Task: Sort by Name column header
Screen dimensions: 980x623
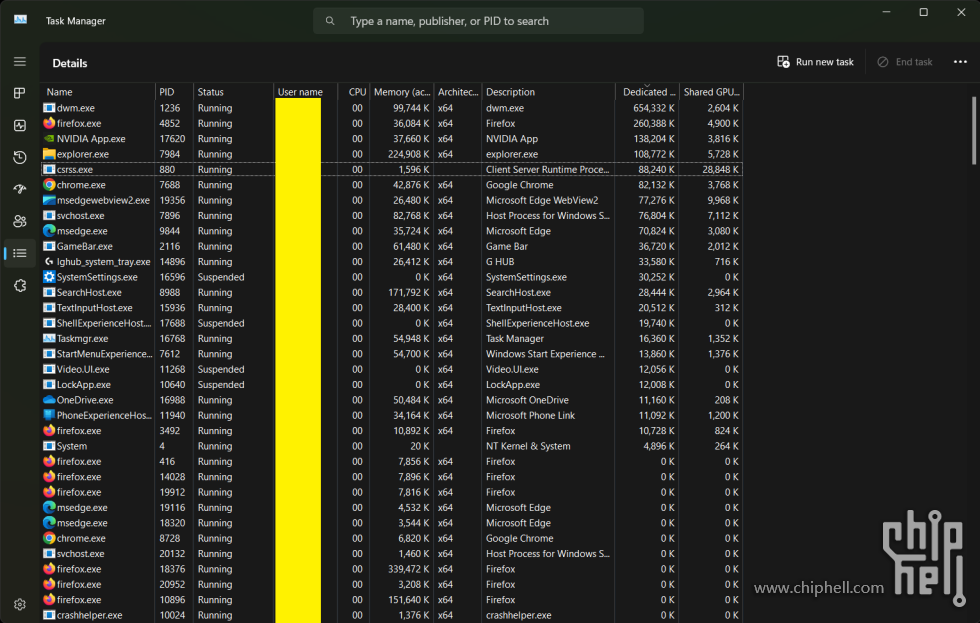Action: [x=98, y=92]
